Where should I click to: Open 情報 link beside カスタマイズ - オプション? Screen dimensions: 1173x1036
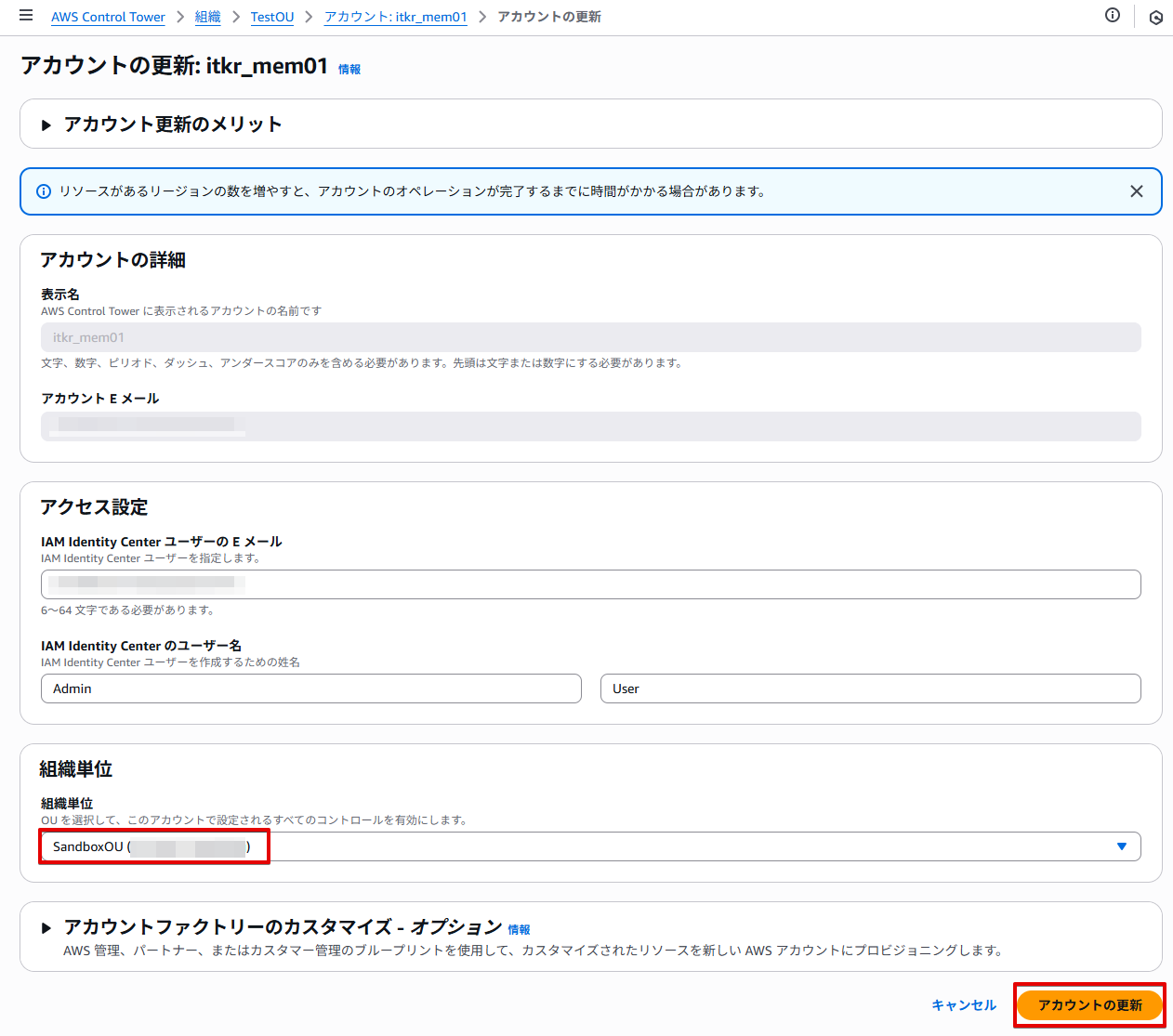pos(519,930)
